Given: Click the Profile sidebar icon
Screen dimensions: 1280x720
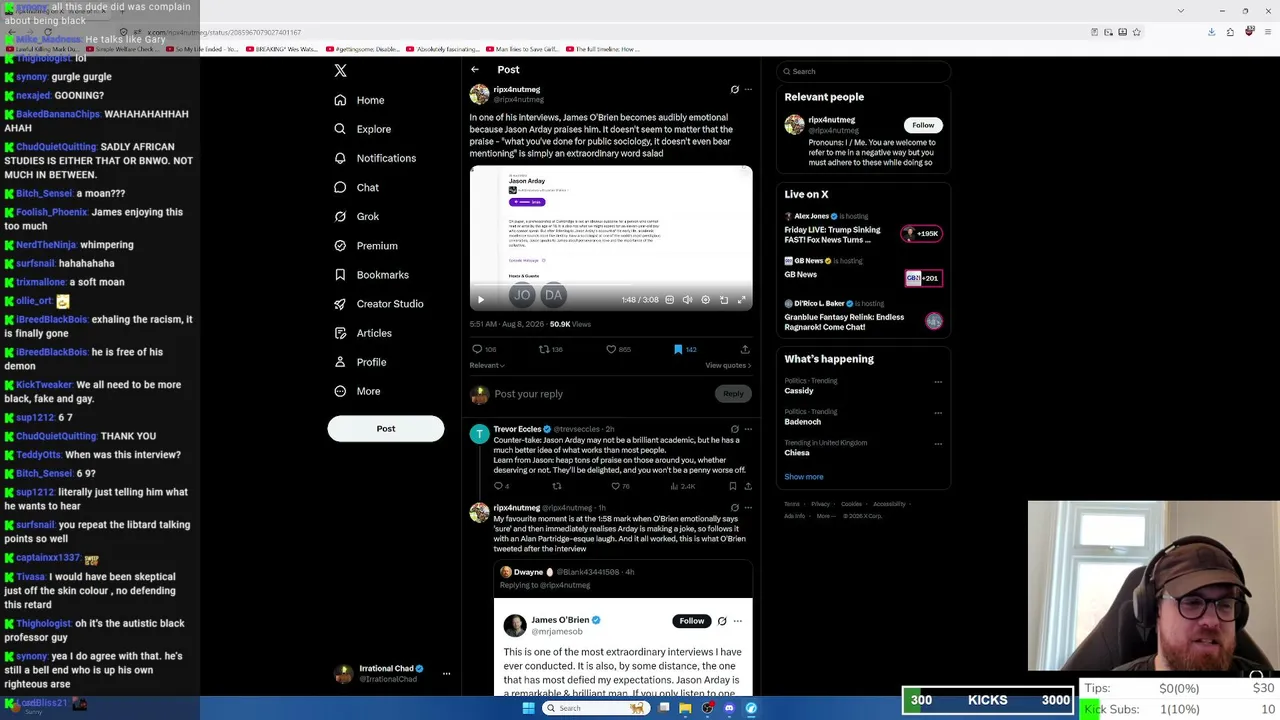Looking at the screenshot, I should [x=340, y=362].
